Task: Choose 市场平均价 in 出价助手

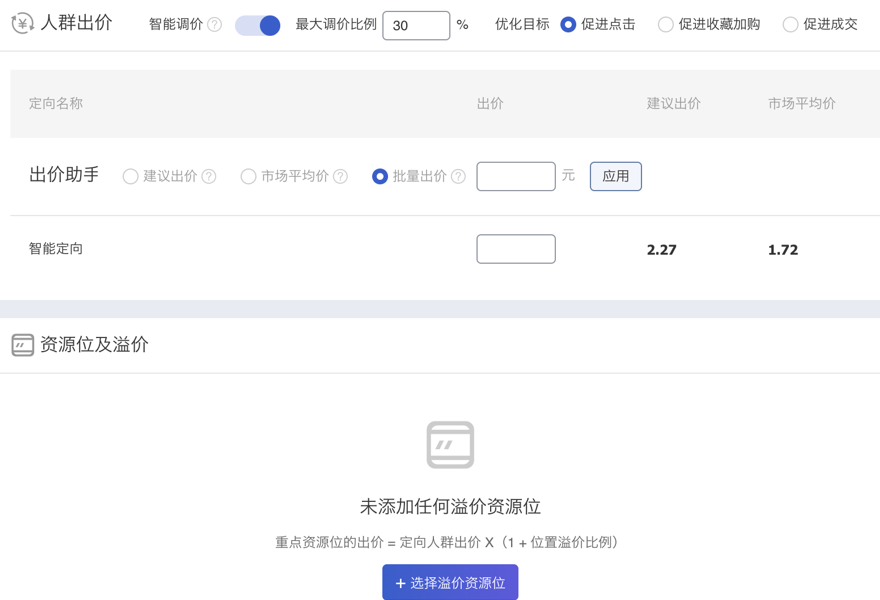Action: pyautogui.click(x=248, y=176)
